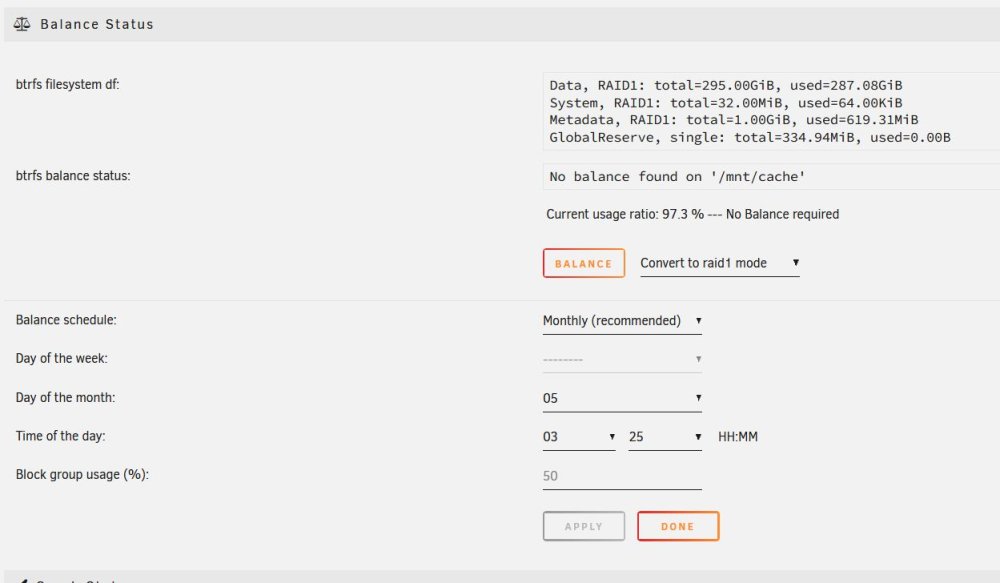The width and height of the screenshot is (1000, 583).
Task: Click the APPLY button
Action: (584, 526)
